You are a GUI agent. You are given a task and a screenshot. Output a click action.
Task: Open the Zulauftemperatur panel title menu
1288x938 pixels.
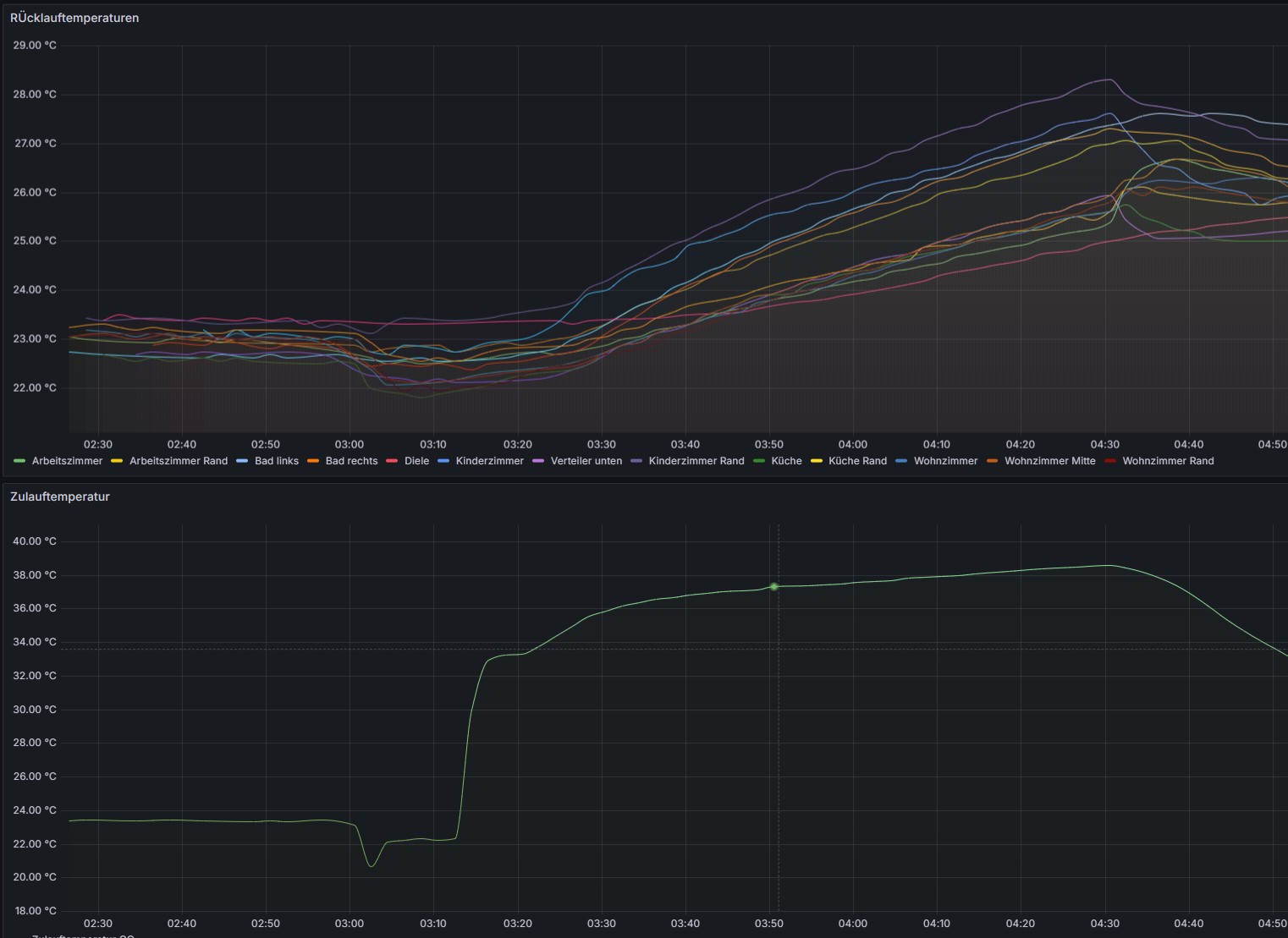click(60, 496)
